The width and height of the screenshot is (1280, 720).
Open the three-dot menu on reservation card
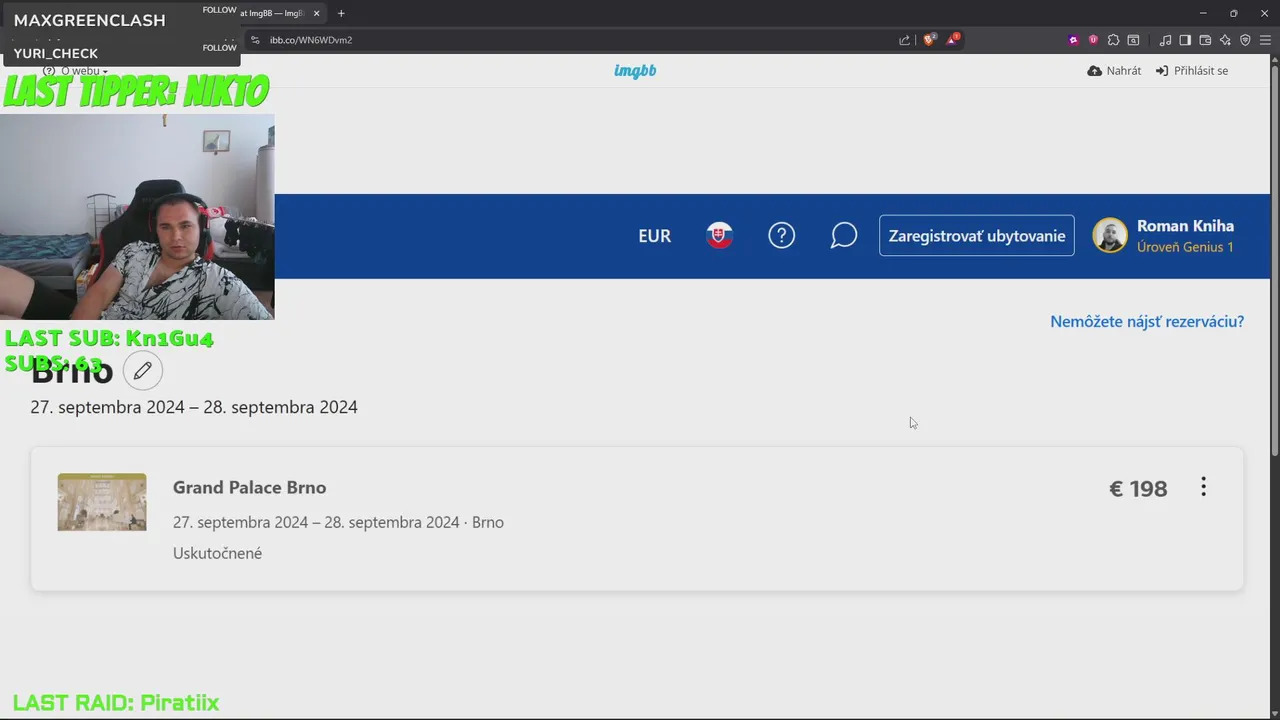coord(1203,487)
